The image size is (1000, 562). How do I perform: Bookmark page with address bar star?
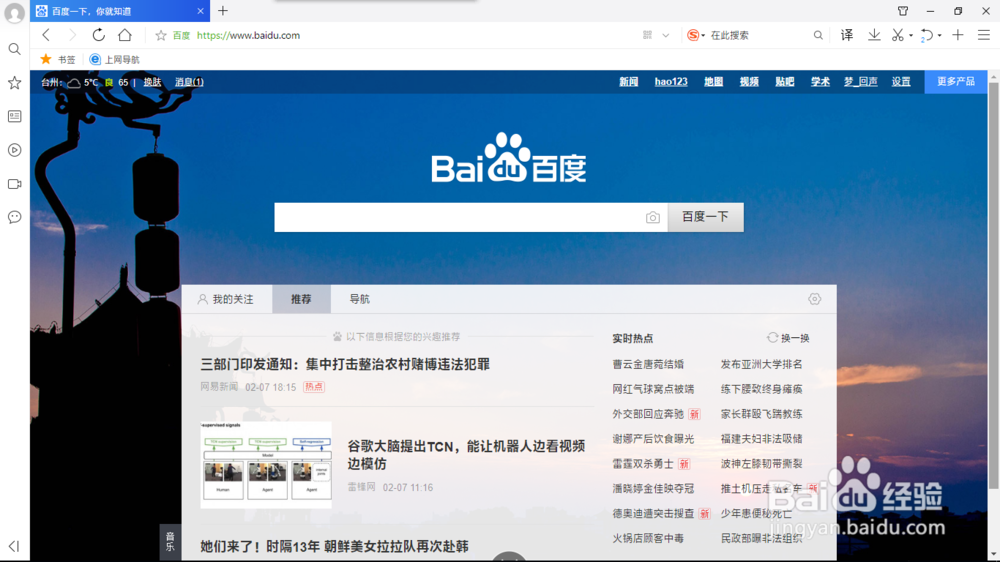click(161, 36)
